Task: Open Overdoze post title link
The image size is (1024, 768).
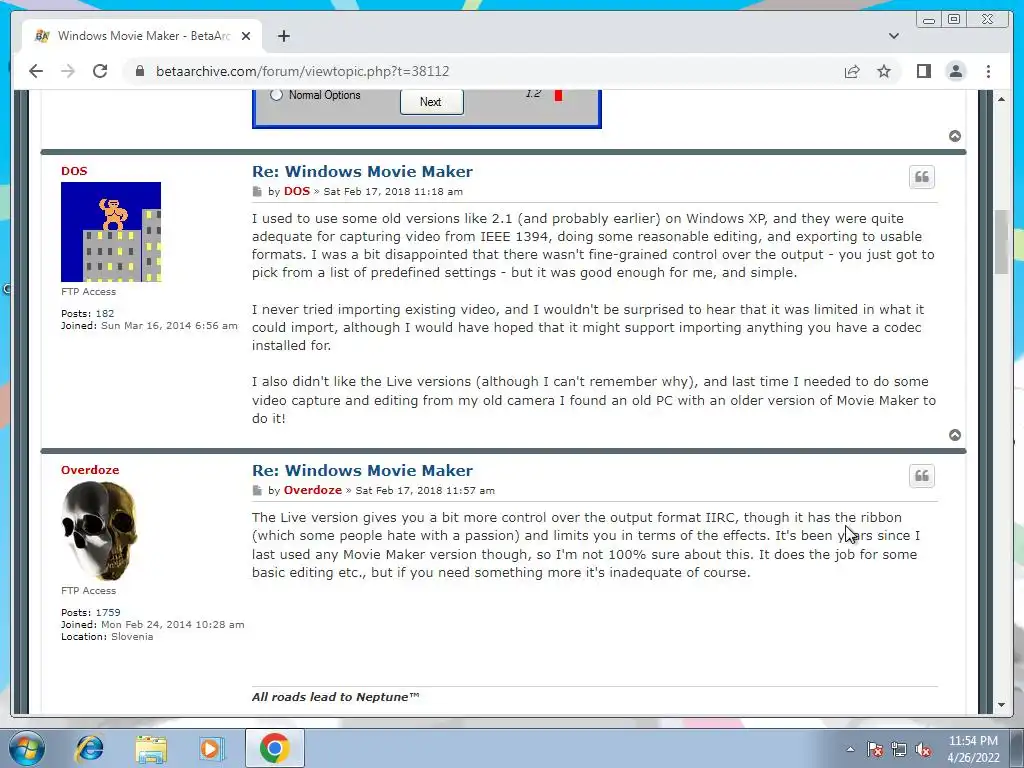Action: click(x=362, y=471)
